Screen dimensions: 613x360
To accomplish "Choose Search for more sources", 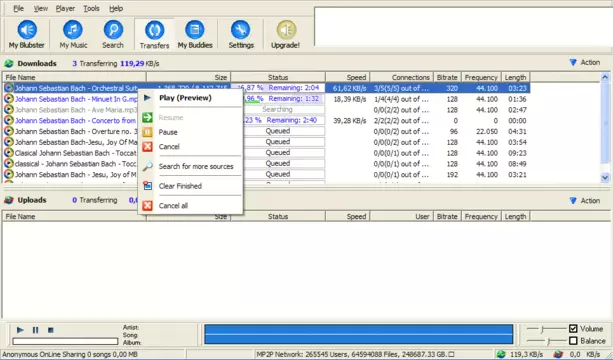I will click(x=196, y=167).
